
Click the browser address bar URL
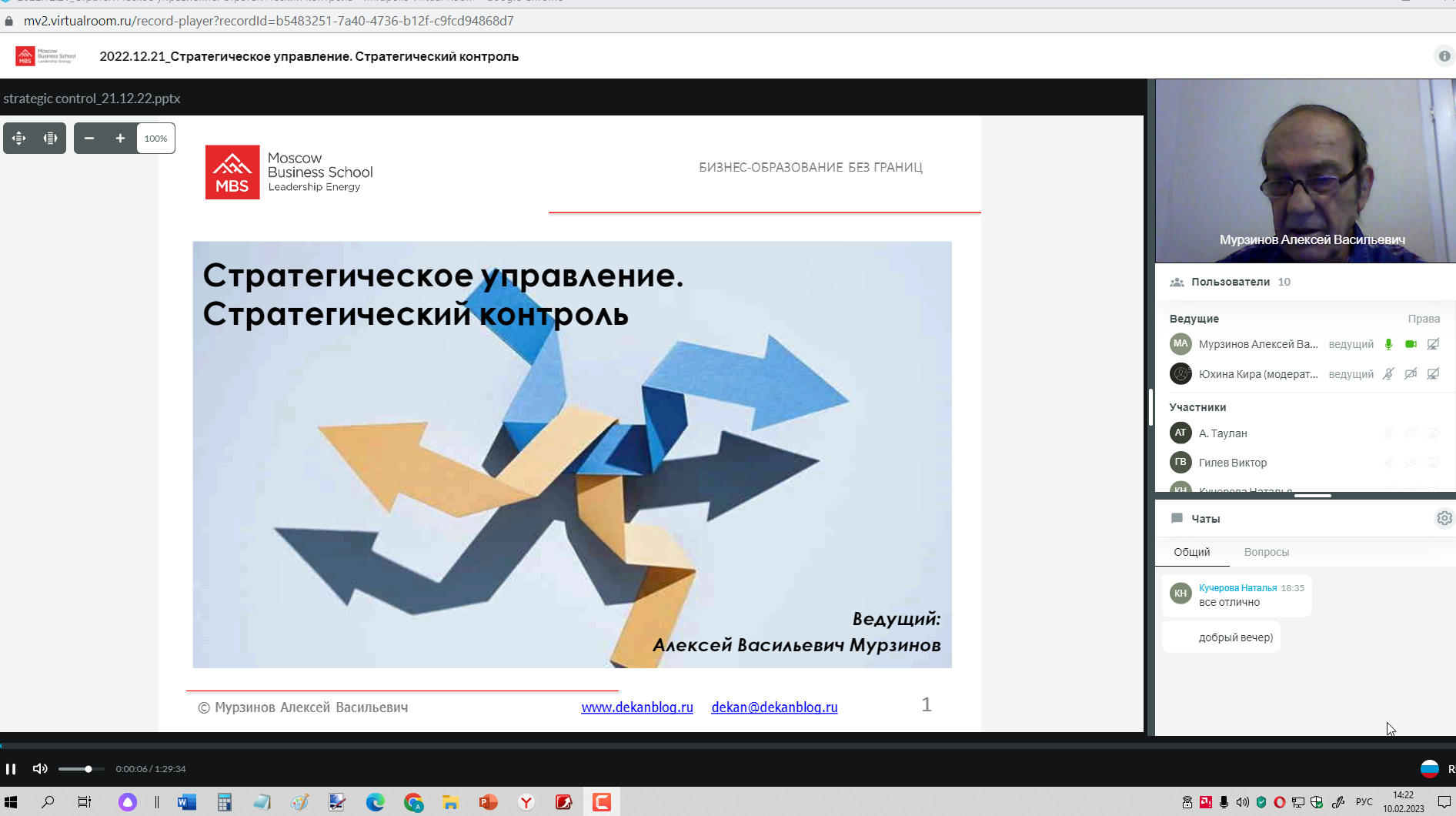[x=269, y=21]
